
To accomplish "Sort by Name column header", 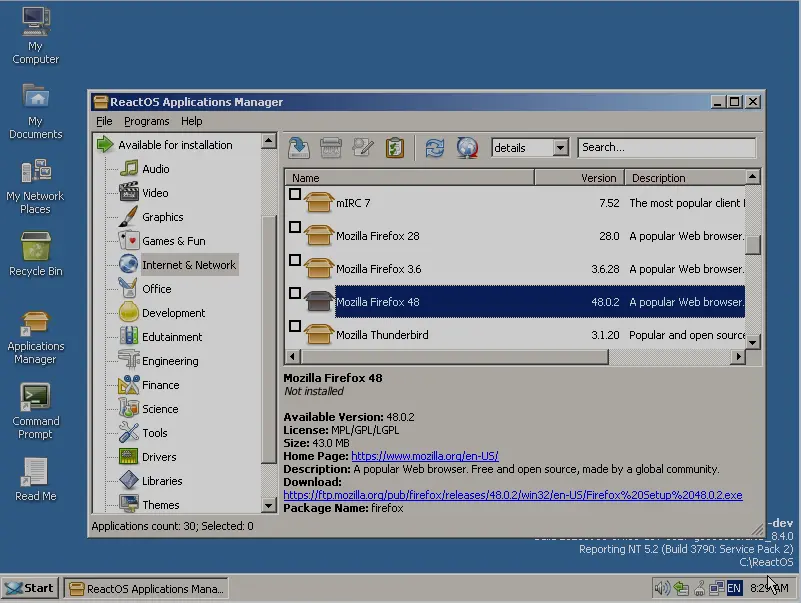I will (x=410, y=178).
